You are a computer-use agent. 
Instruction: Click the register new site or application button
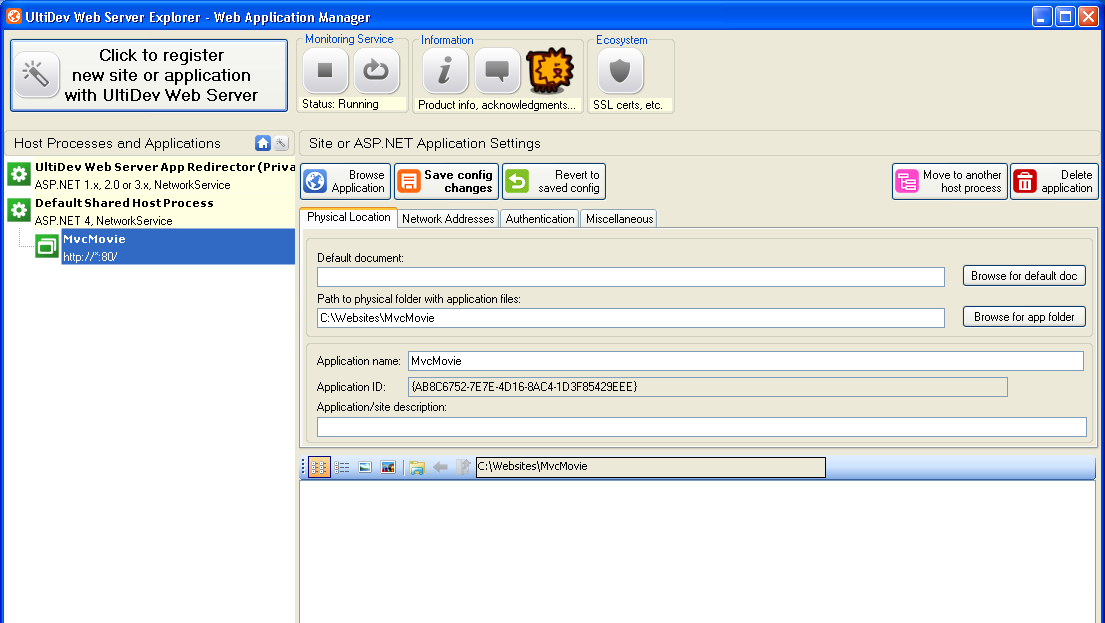tap(149, 75)
